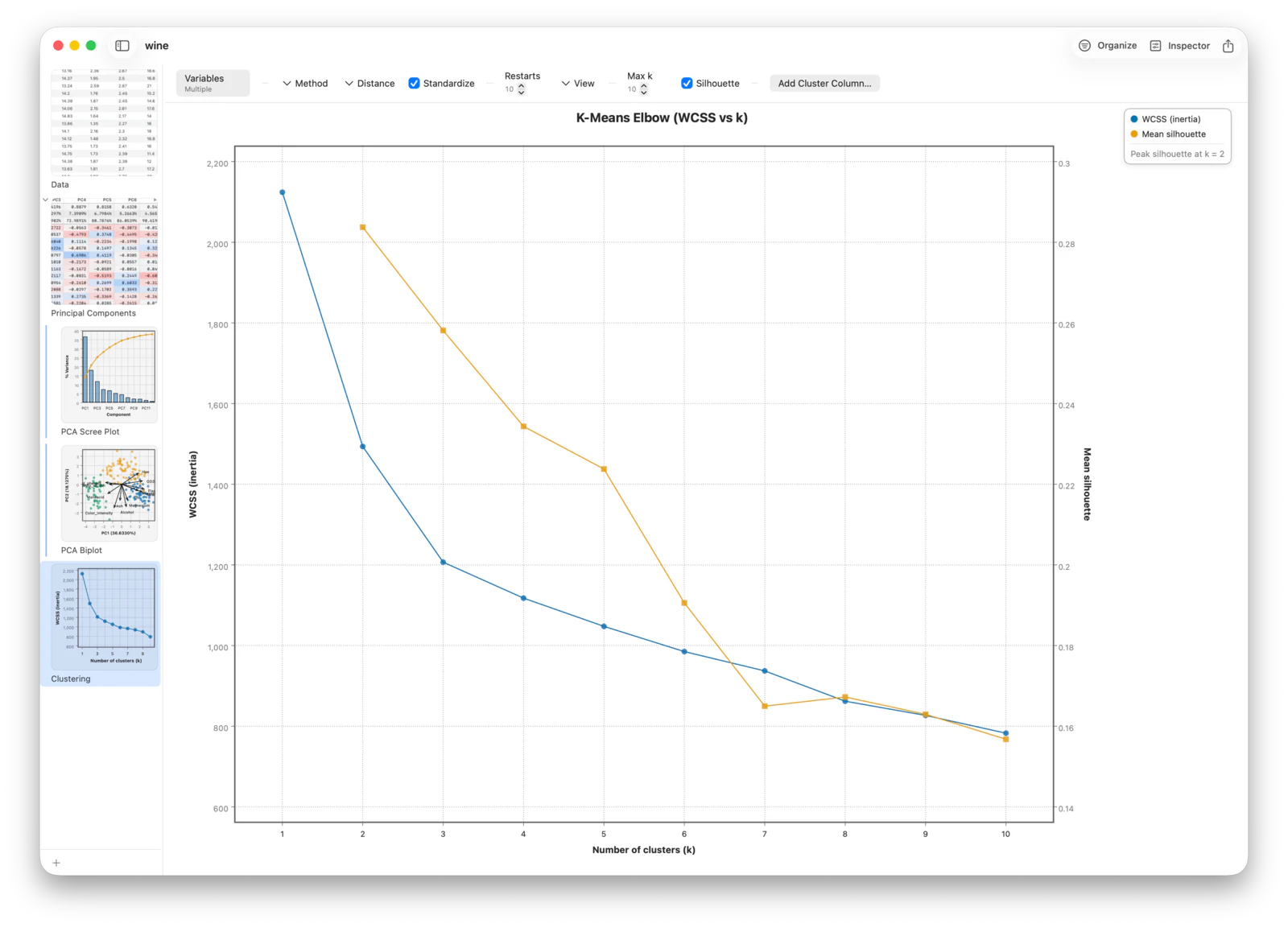
Task: Click the Restarts value field
Action: [x=510, y=89]
